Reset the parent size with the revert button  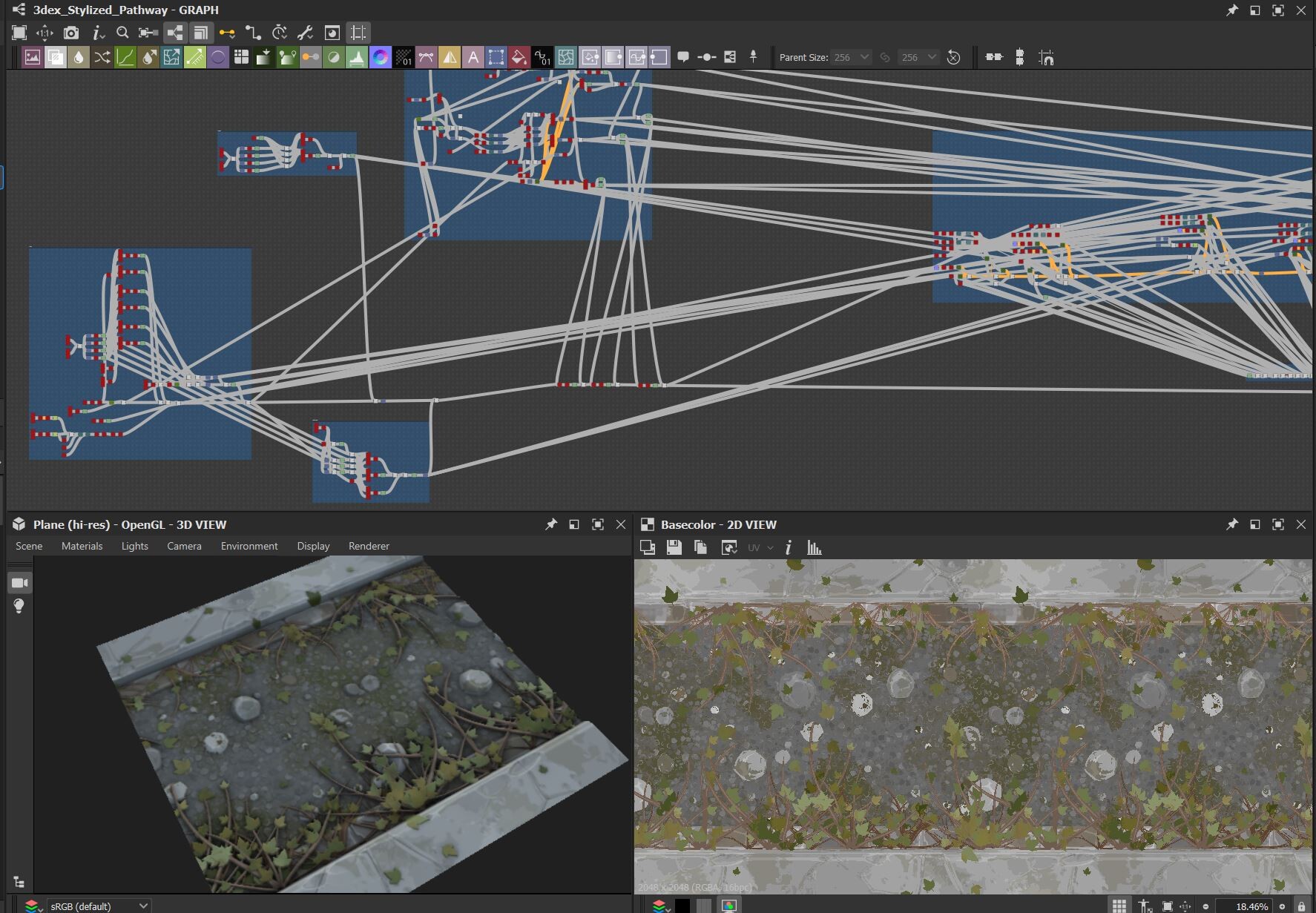point(955,57)
